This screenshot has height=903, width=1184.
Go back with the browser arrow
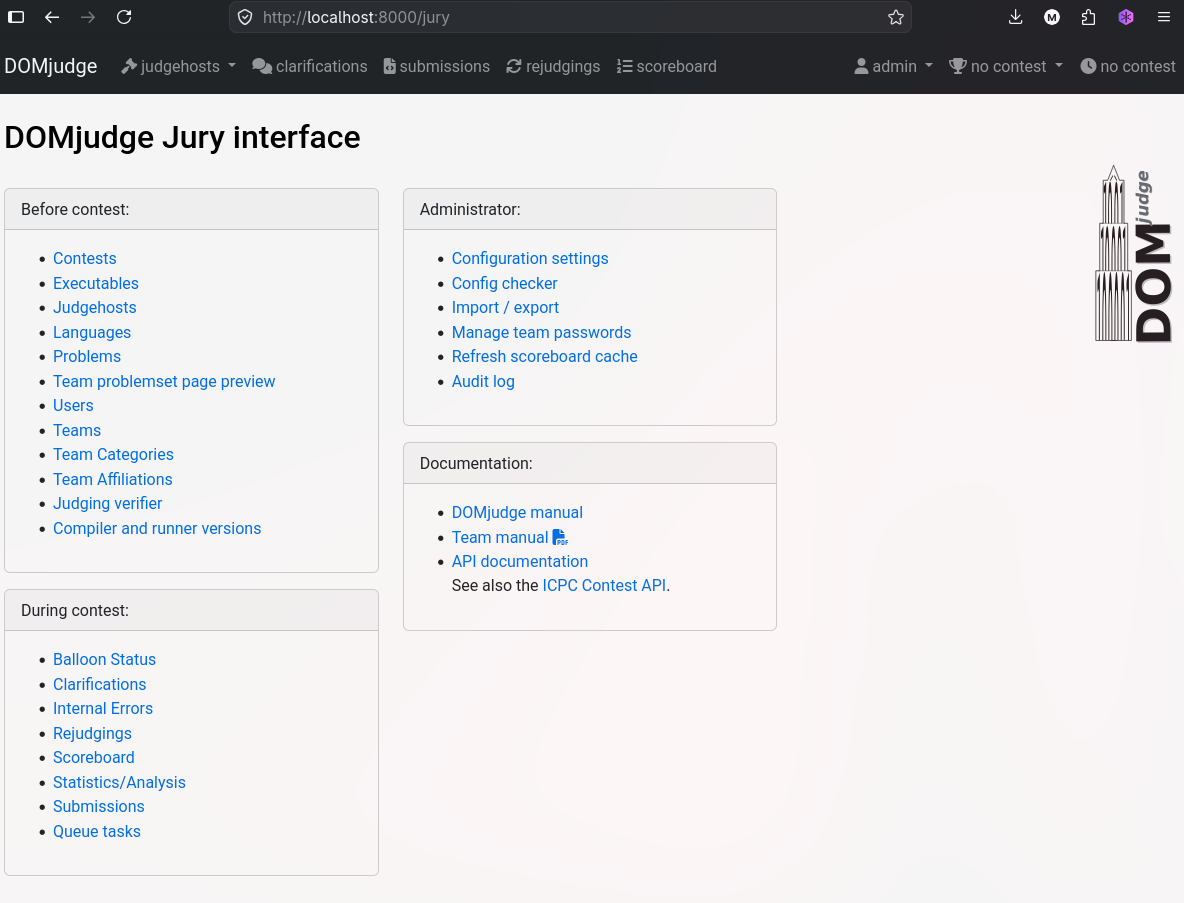[x=52, y=17]
